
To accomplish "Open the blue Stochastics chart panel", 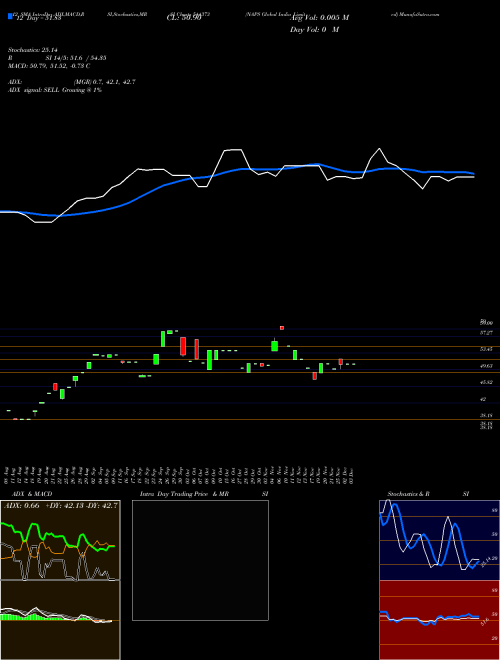I will (x=439, y=540).
